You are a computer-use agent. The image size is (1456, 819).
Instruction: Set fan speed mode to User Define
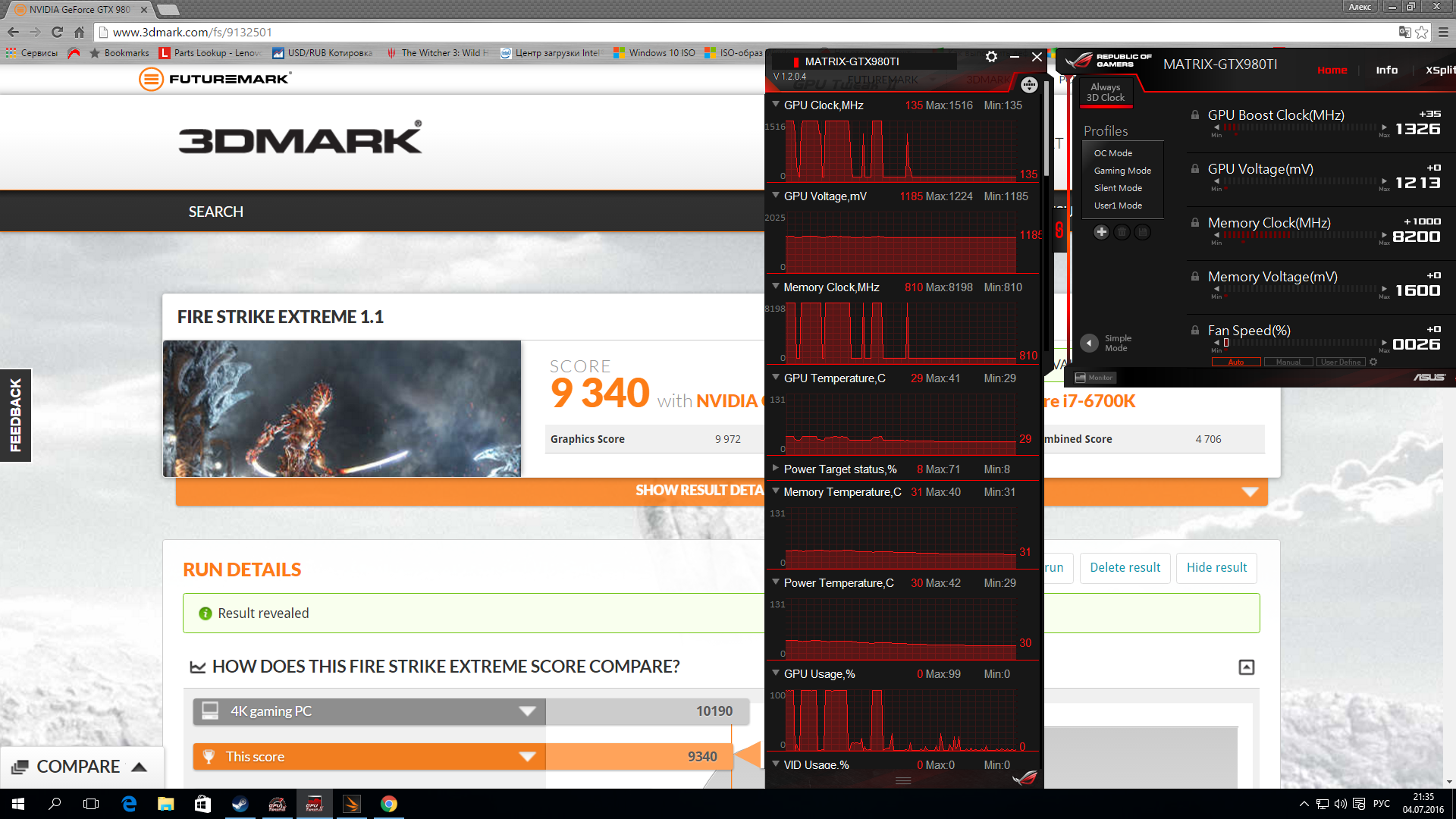[1341, 362]
